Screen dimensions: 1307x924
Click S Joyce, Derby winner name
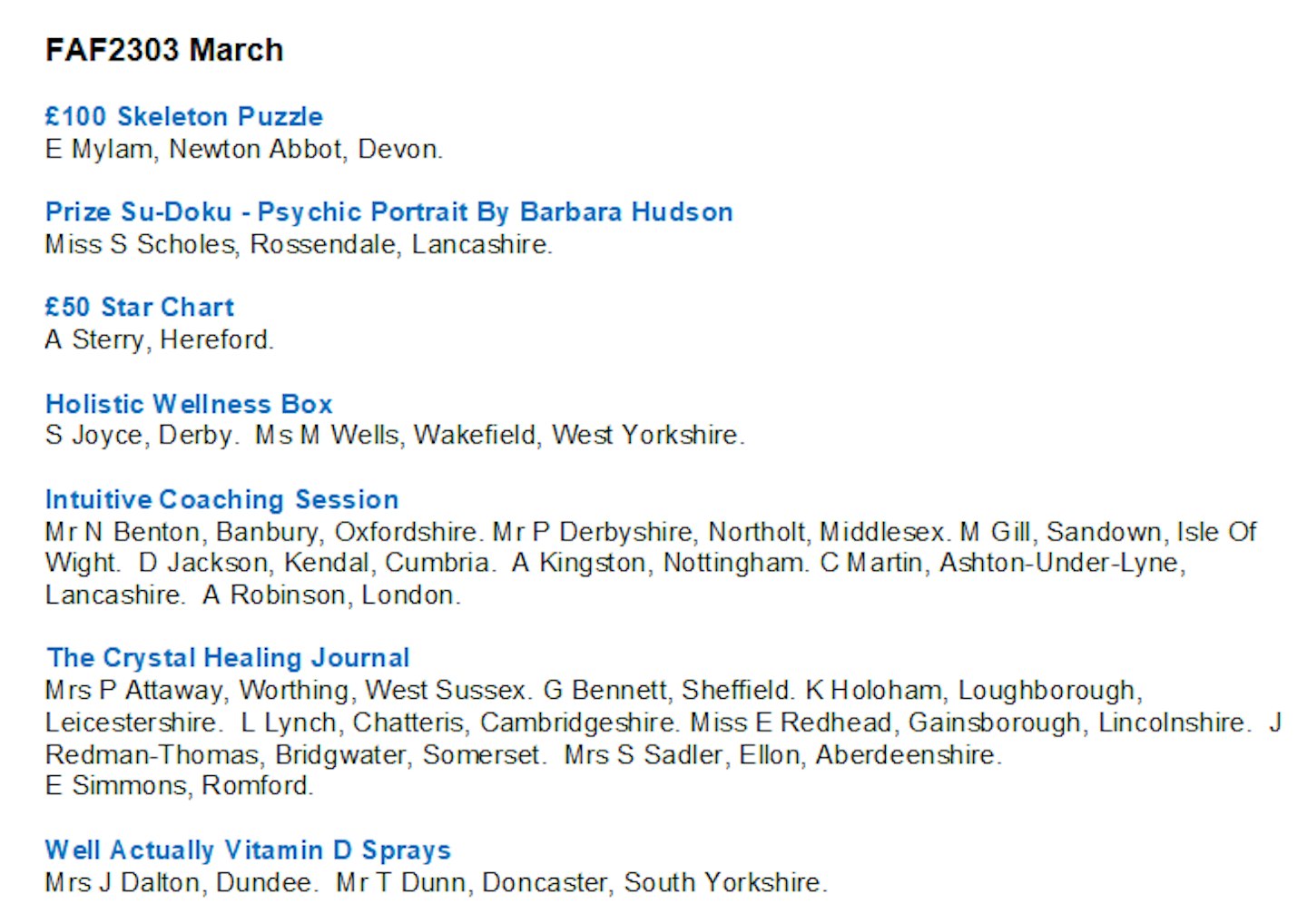142,435
